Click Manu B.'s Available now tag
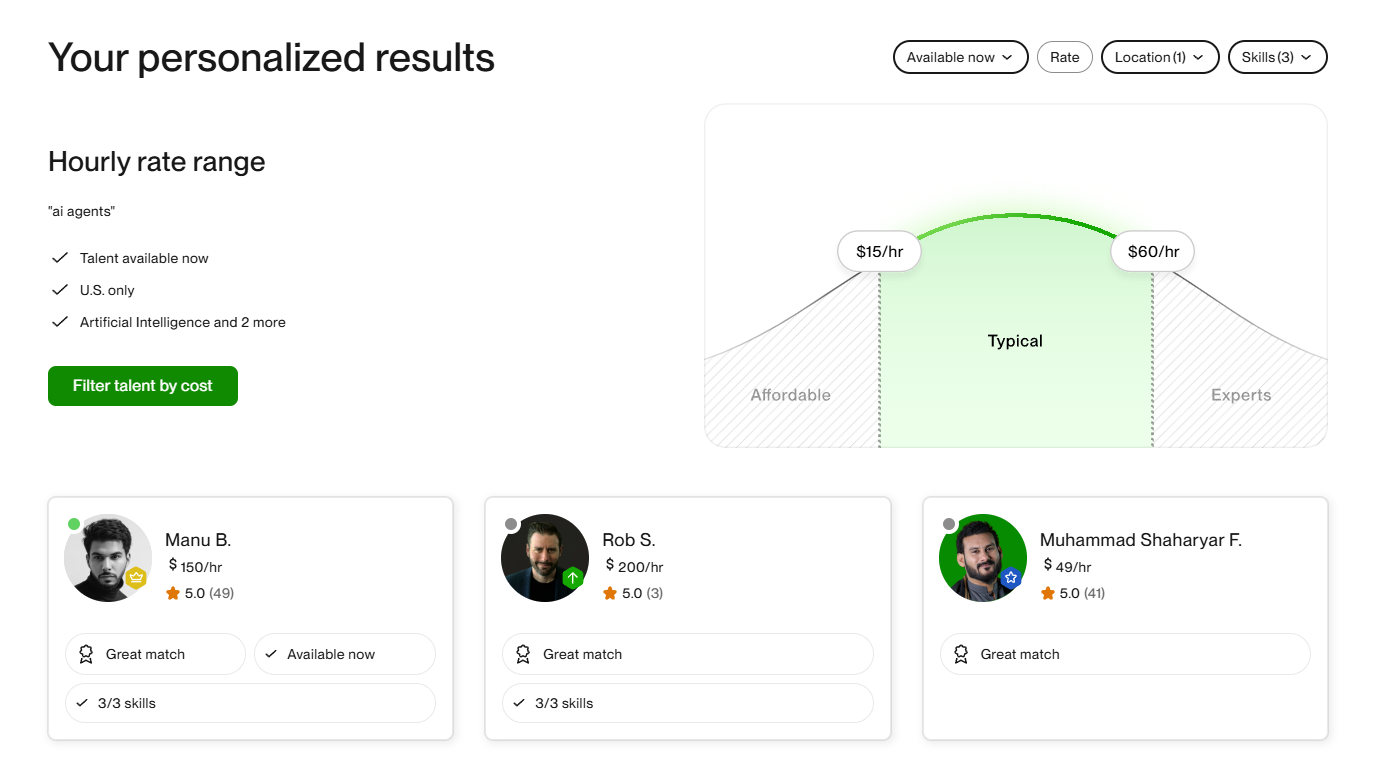 [x=345, y=654]
